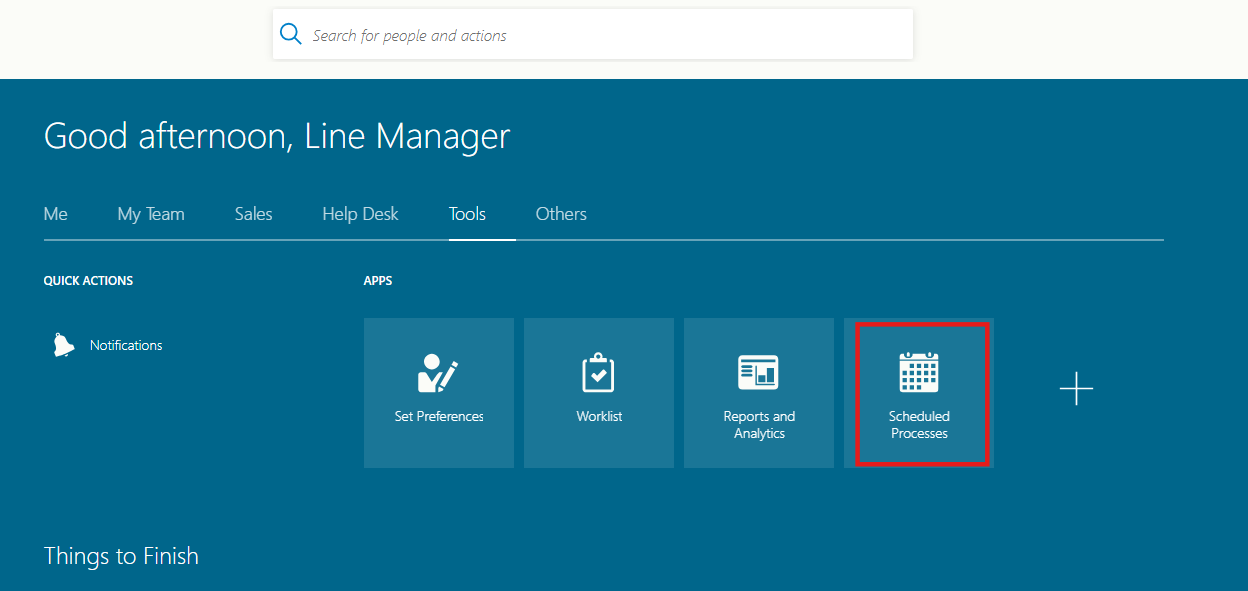This screenshot has height=591, width=1248.
Task: Switch to the My Team tab
Action: 150,213
